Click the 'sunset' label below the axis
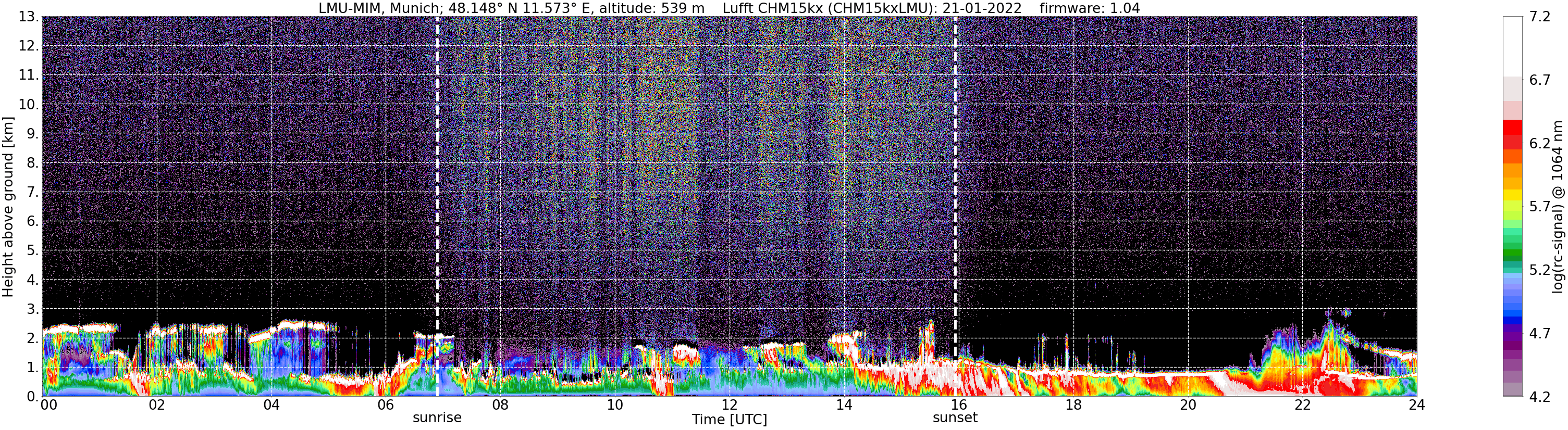 [x=955, y=418]
